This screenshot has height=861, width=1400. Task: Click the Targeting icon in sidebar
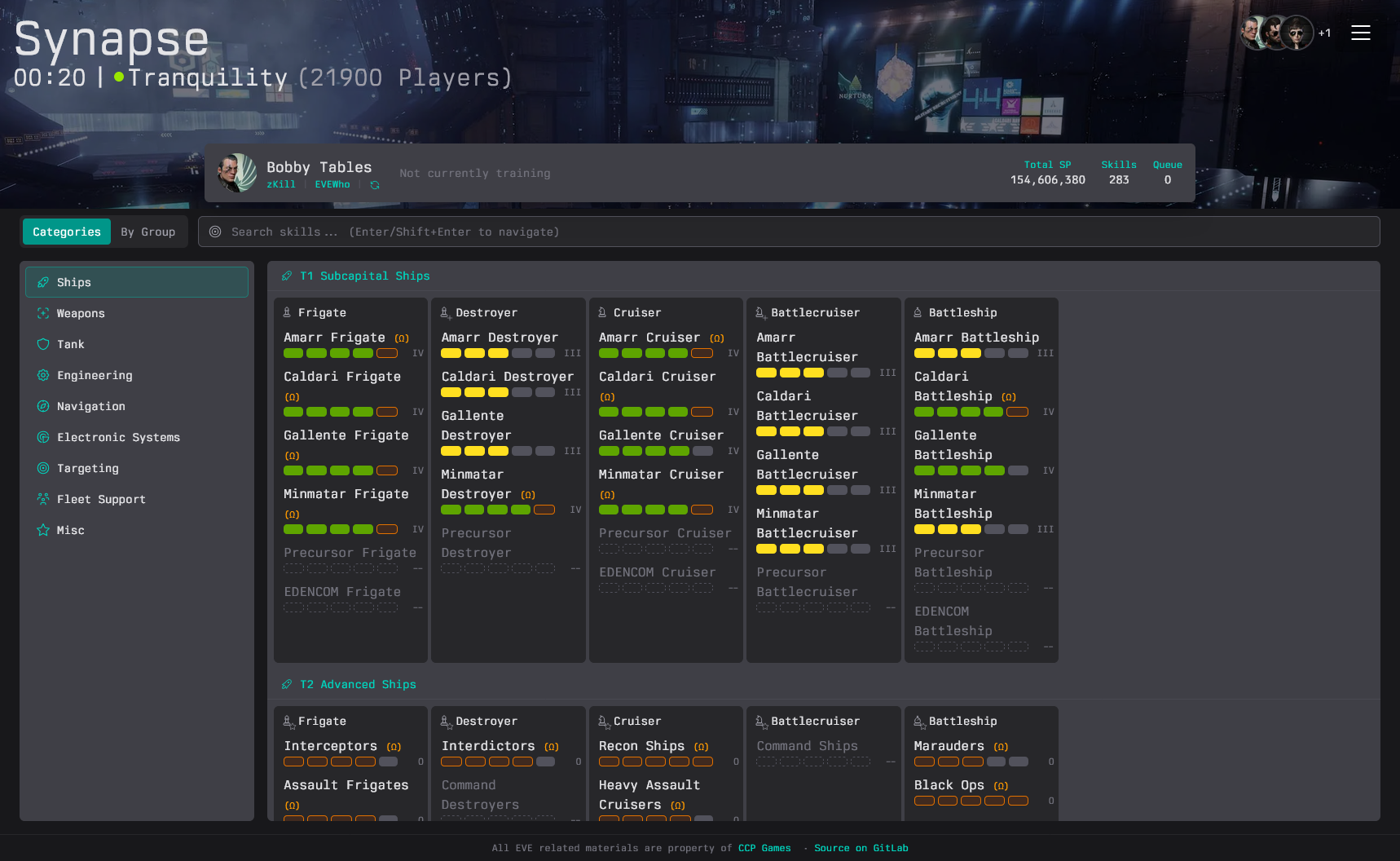tap(43, 468)
